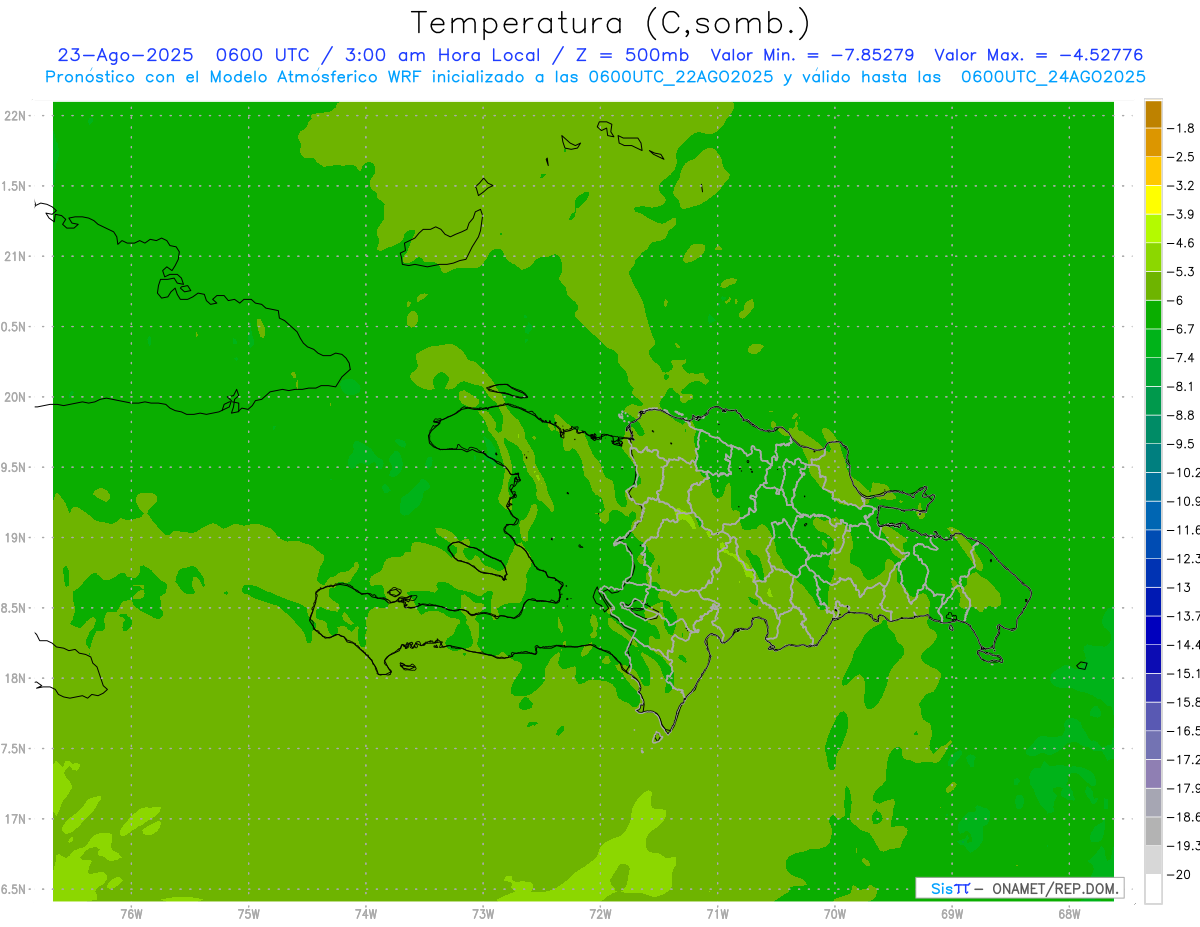This screenshot has height=927, width=1200.
Task: Click the colorbar value "-9.5"
Action: pos(1183,444)
